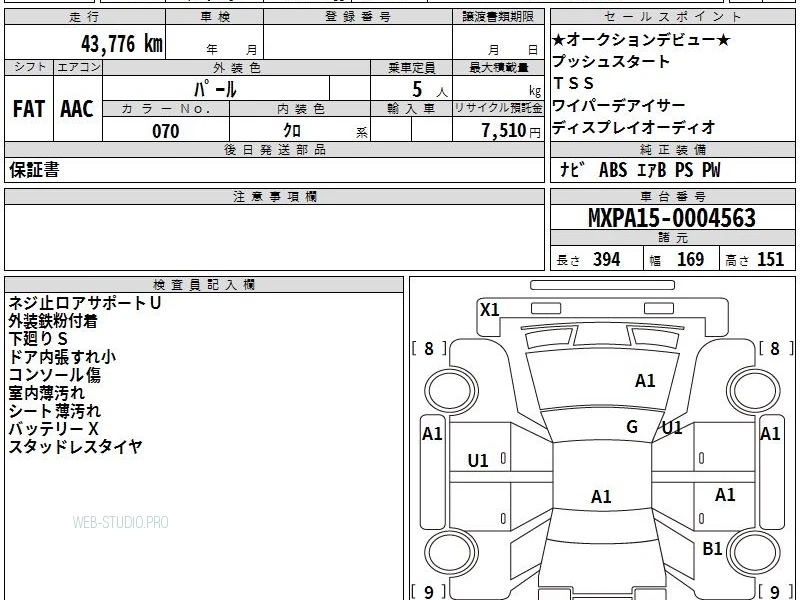
Task: Click the リサイクル預託金 header
Action: [498, 109]
